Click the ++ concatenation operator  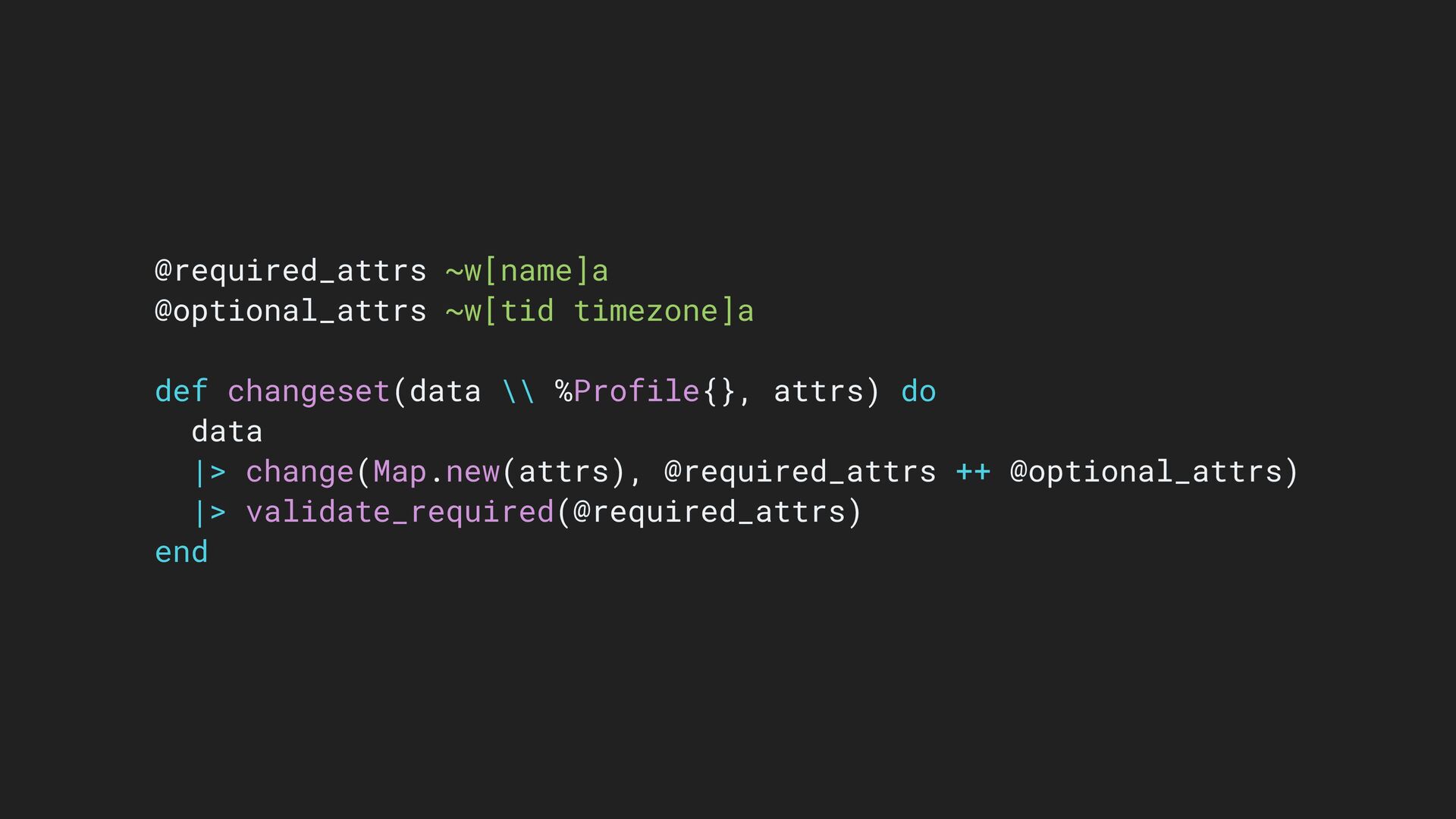click(x=973, y=472)
